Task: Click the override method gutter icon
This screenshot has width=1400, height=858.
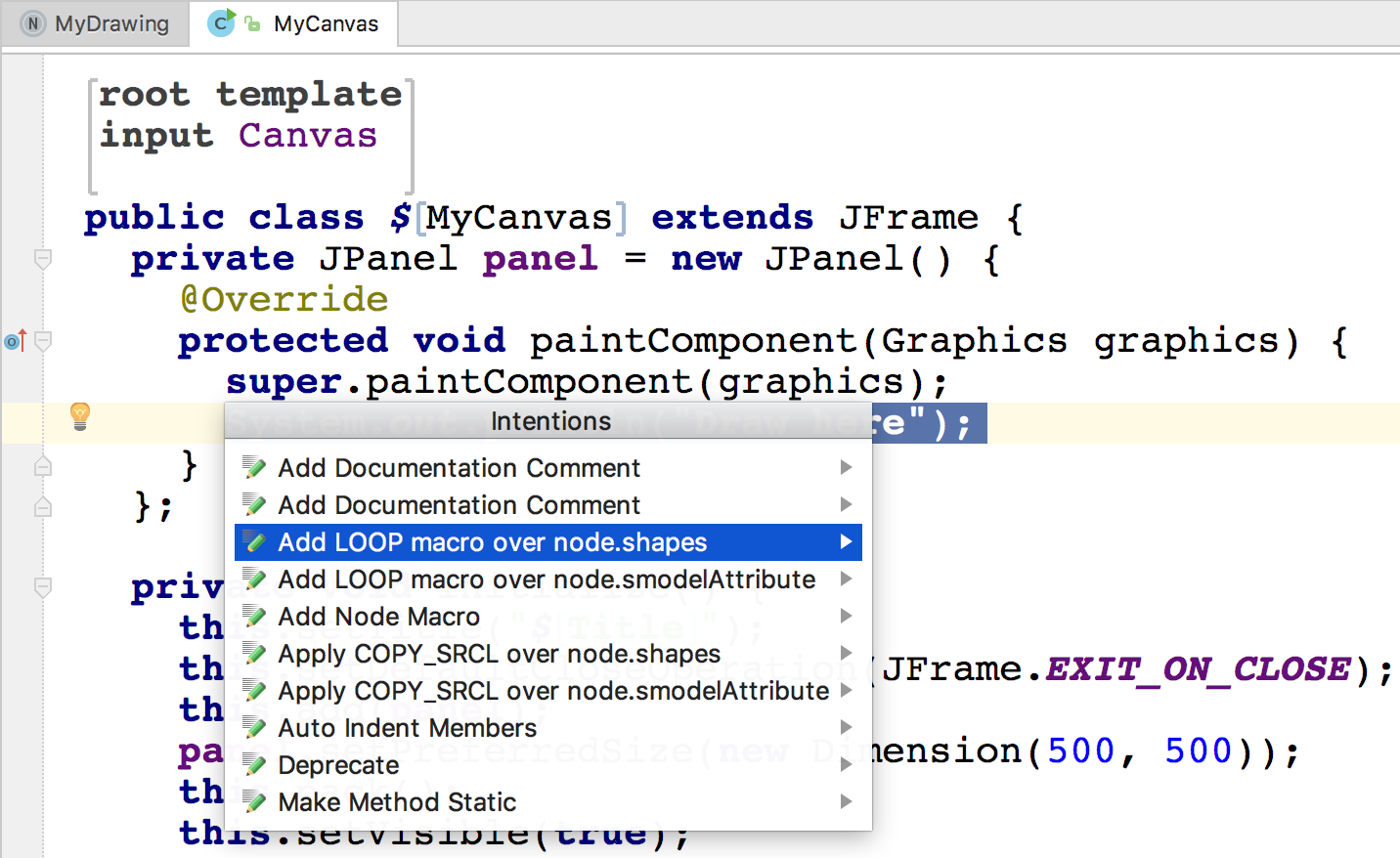Action: [15, 341]
